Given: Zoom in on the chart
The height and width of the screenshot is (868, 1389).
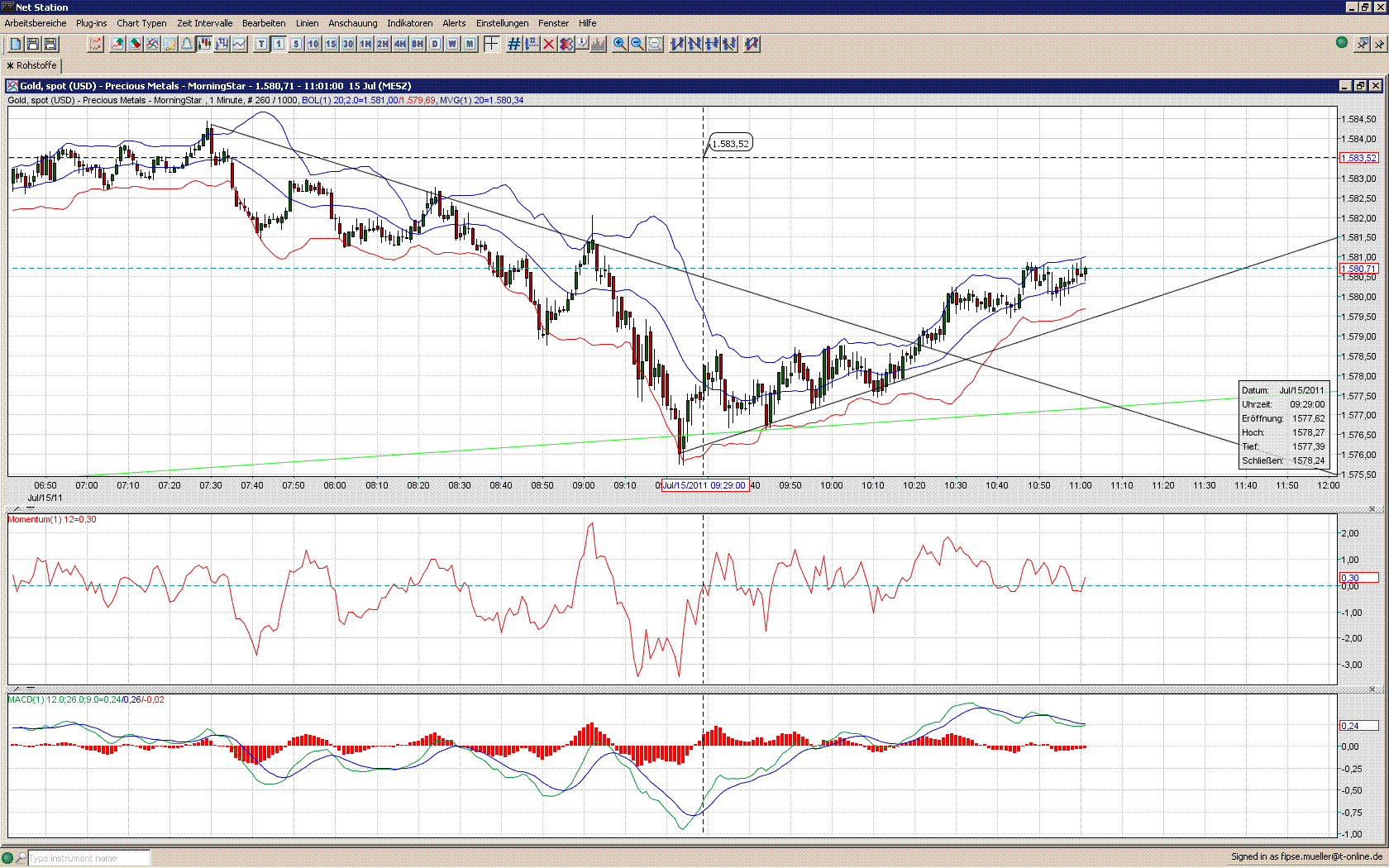Looking at the screenshot, I should coord(620,44).
